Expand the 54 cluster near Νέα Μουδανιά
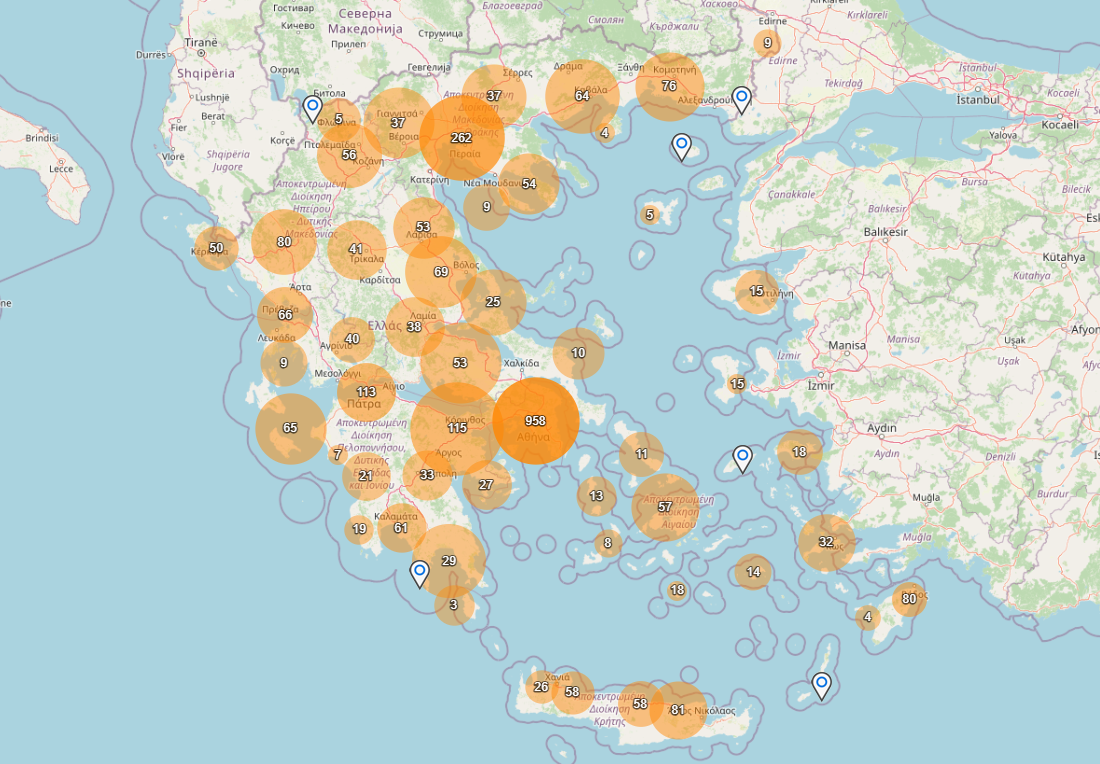The height and width of the screenshot is (764, 1100). click(x=530, y=184)
